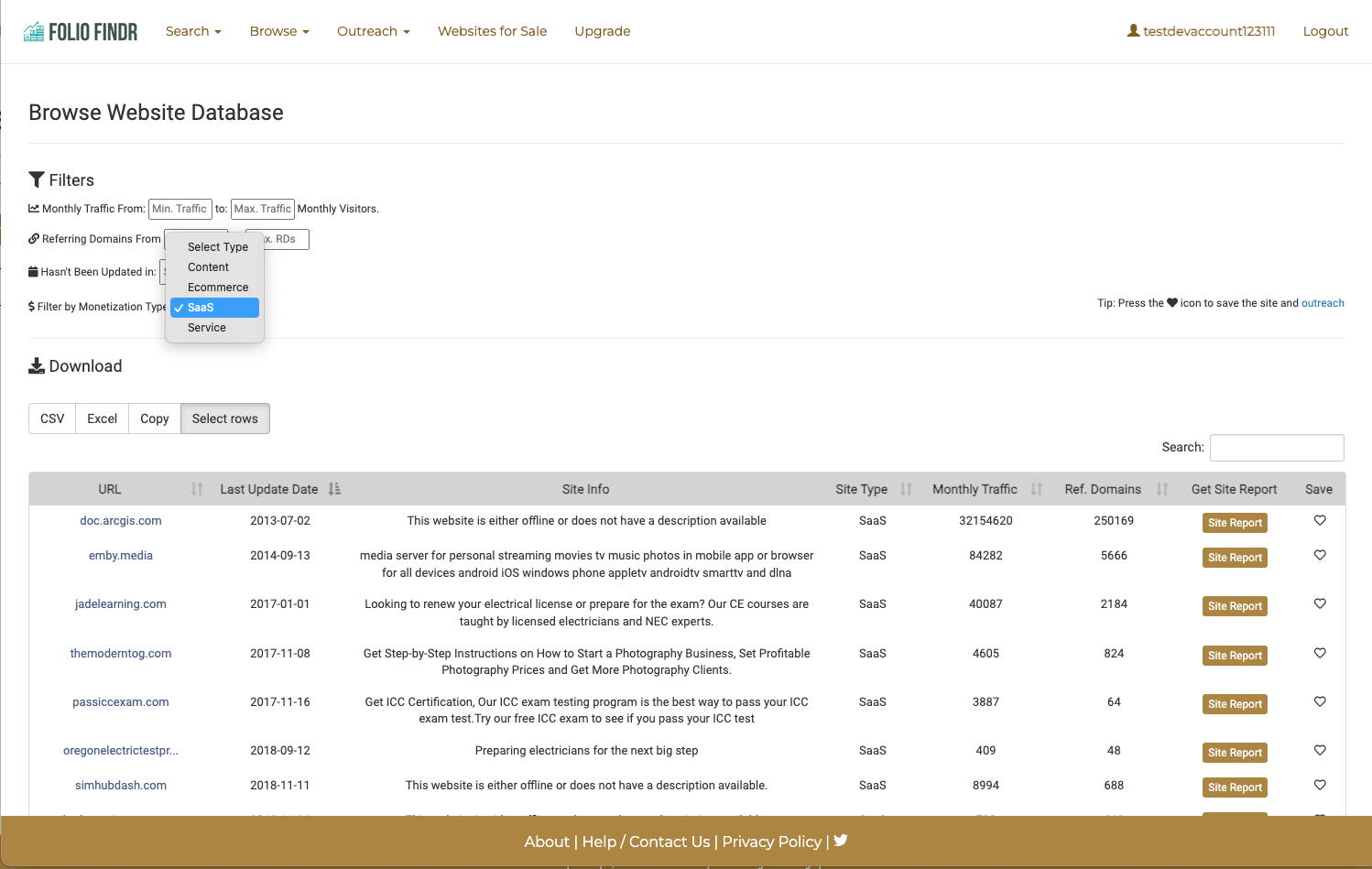Download table as Excel

[x=102, y=418]
